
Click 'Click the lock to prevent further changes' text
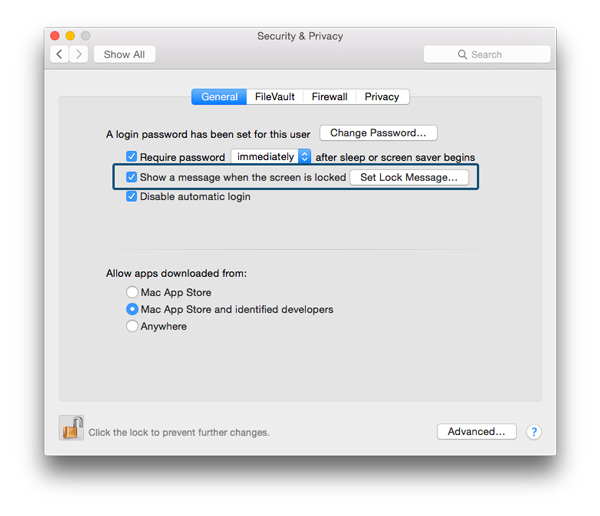coord(179,433)
